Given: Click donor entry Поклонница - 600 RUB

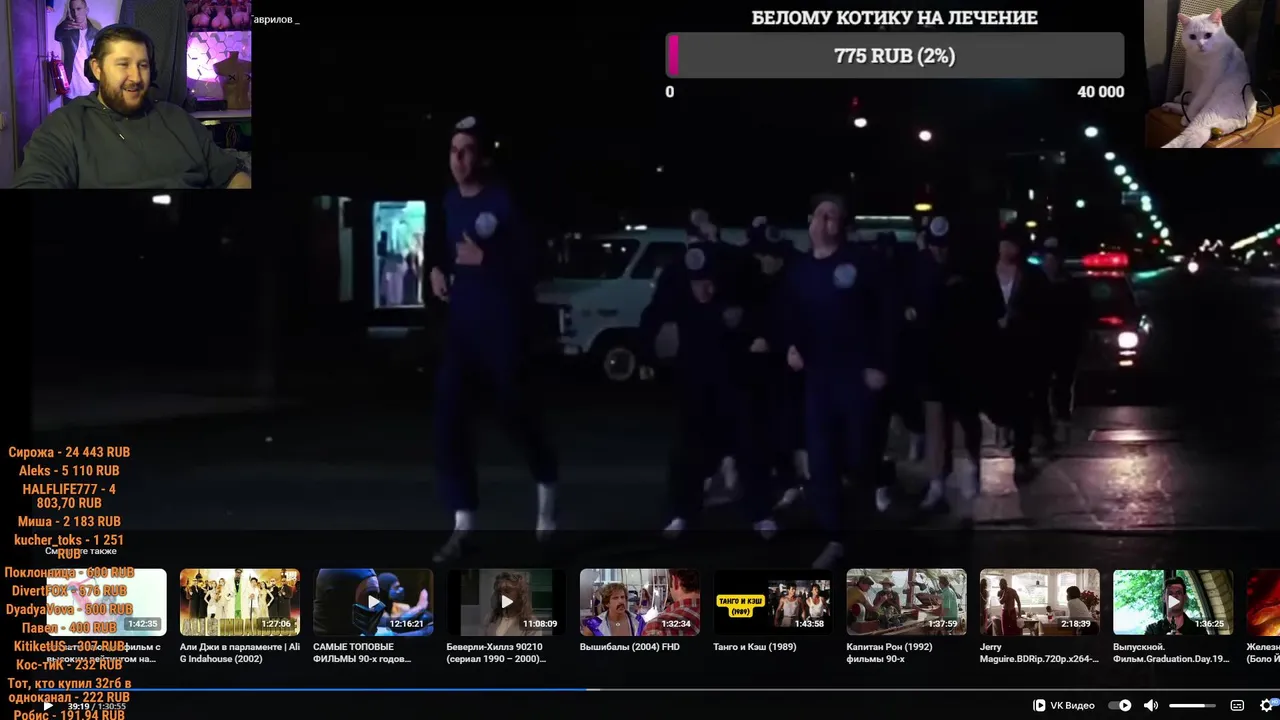Looking at the screenshot, I should click(69, 572).
